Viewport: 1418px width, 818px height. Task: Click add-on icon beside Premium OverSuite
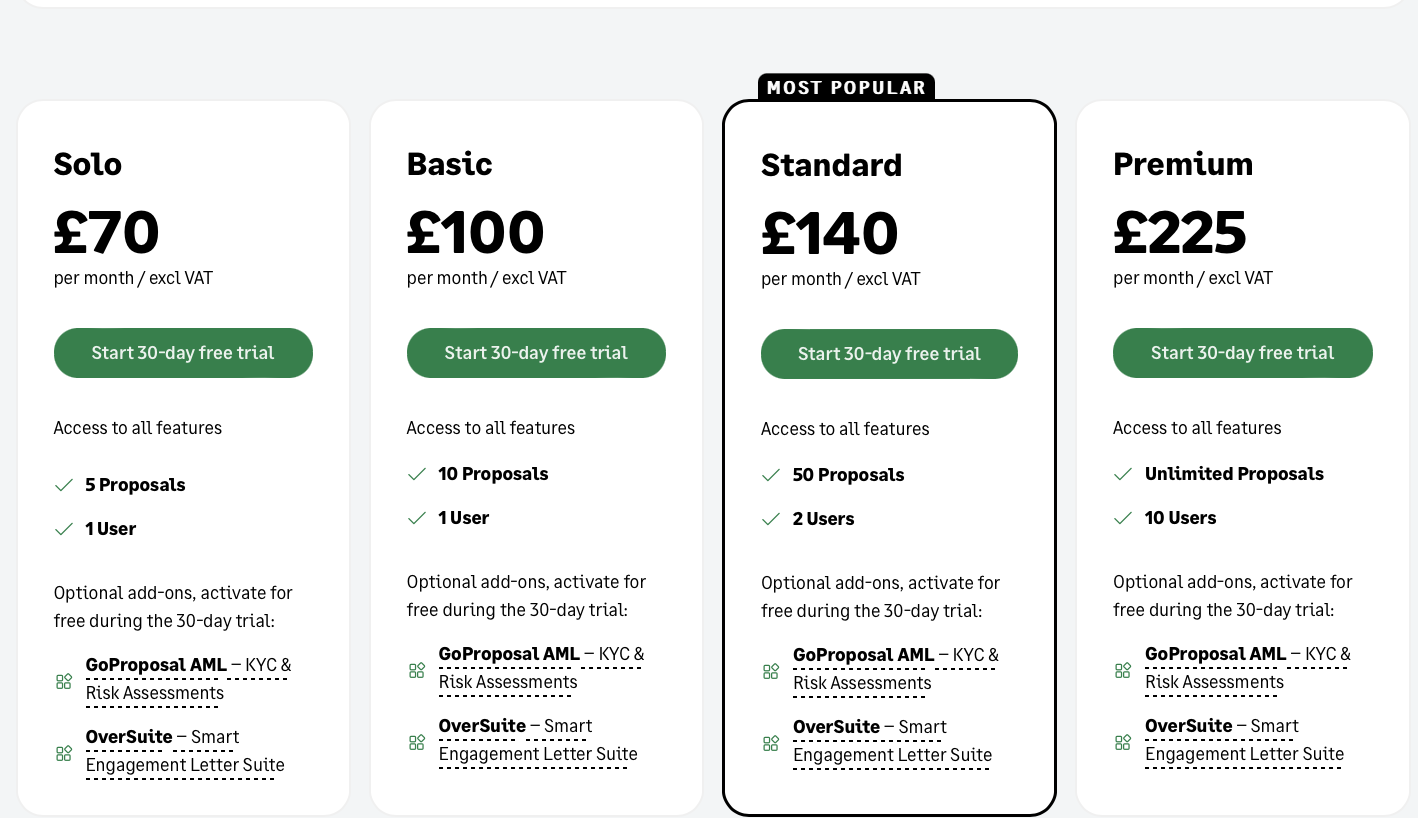[1123, 742]
